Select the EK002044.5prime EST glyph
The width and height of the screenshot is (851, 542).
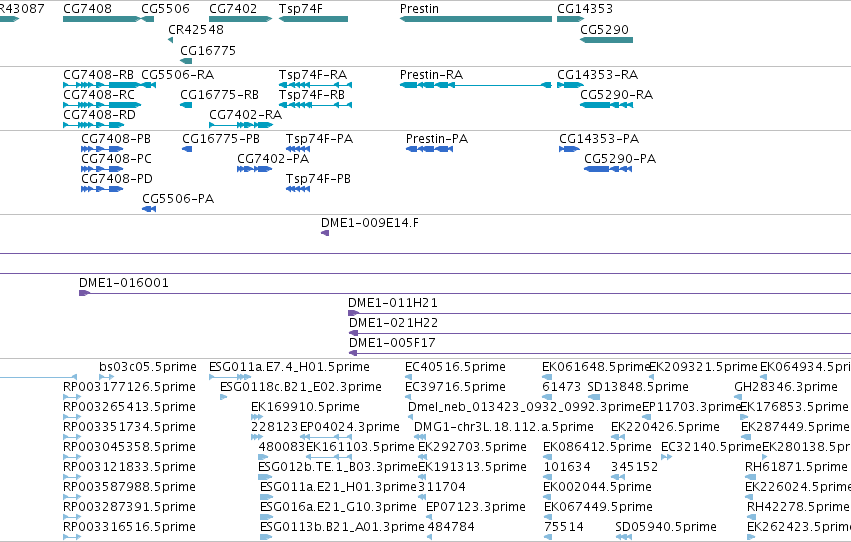[x=548, y=498]
